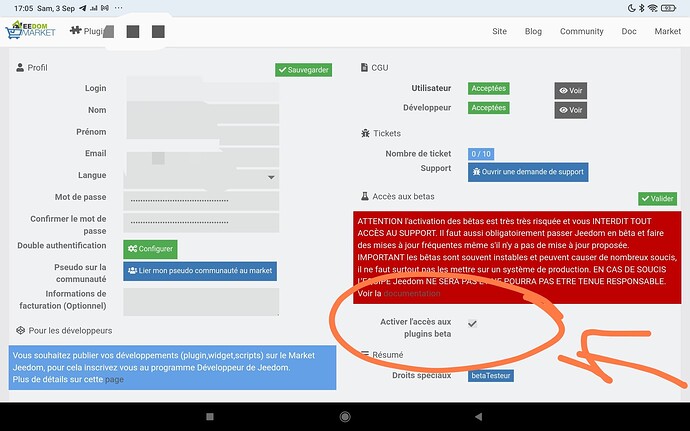Tap the battery icon in status bar
This screenshot has height=431, width=690.
[668, 8]
